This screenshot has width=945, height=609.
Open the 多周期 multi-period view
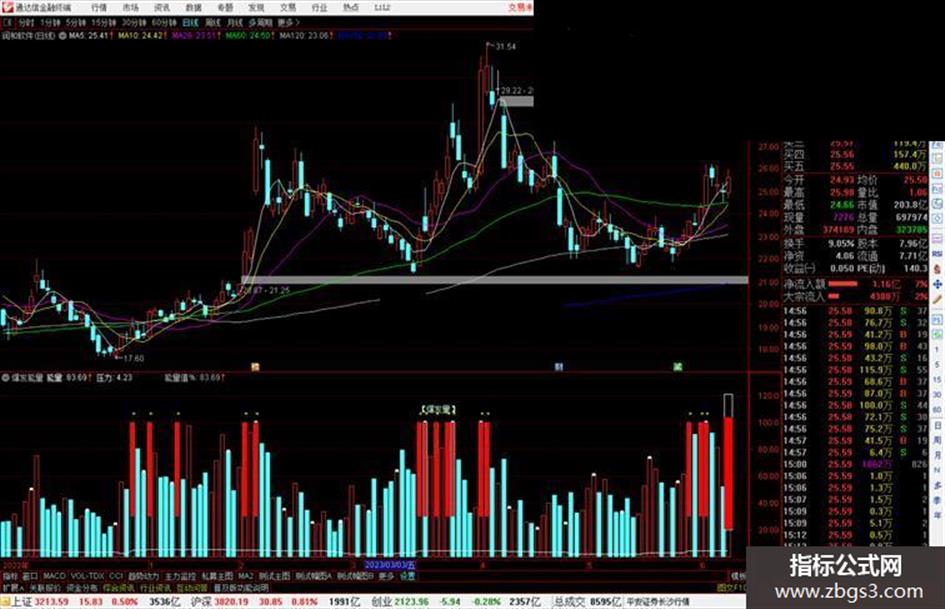point(260,23)
